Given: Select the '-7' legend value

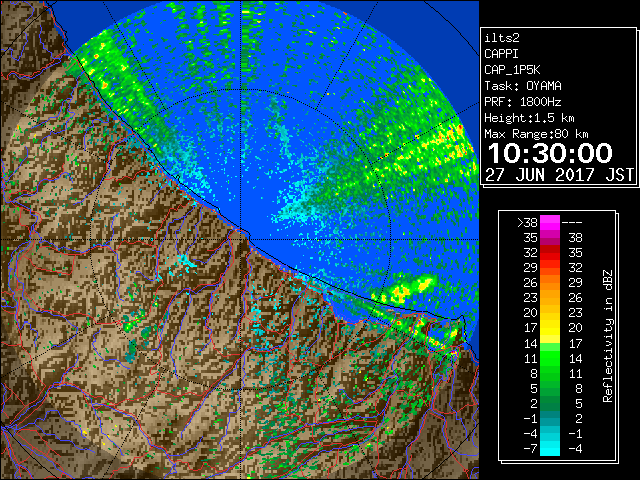Looking at the screenshot, I should 530,449.
